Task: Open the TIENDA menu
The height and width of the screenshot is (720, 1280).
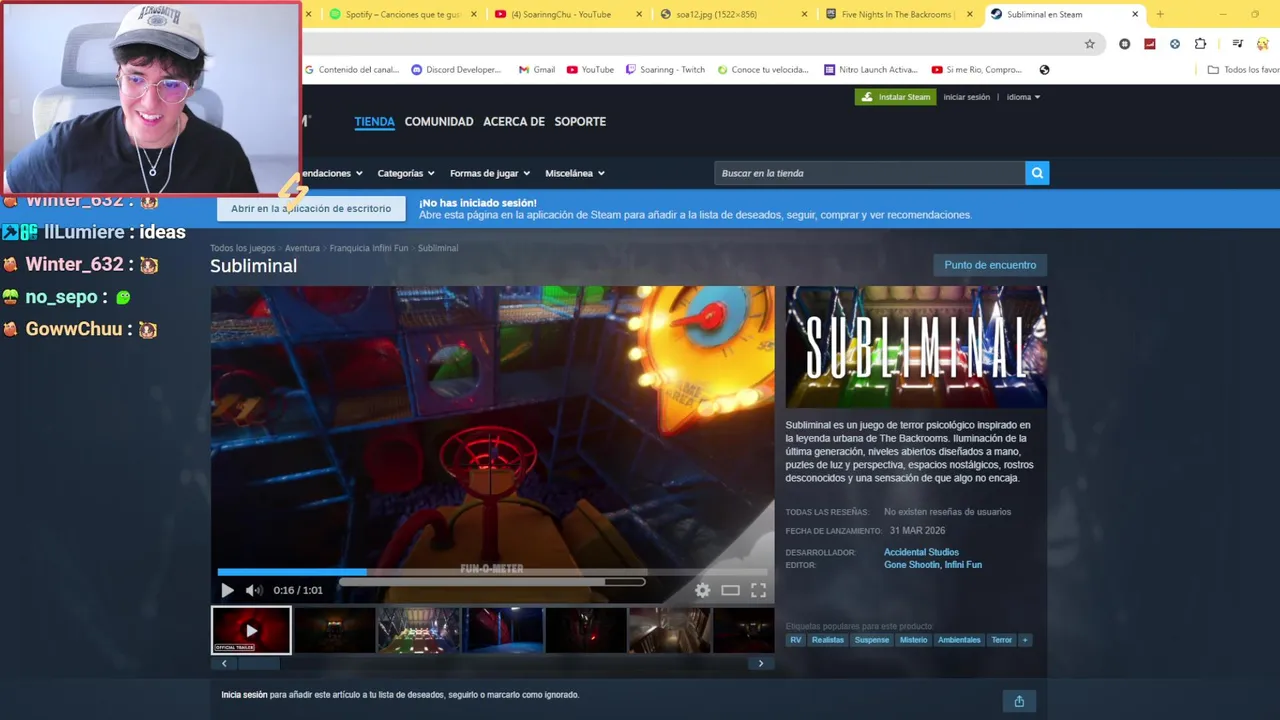Action: point(374,121)
